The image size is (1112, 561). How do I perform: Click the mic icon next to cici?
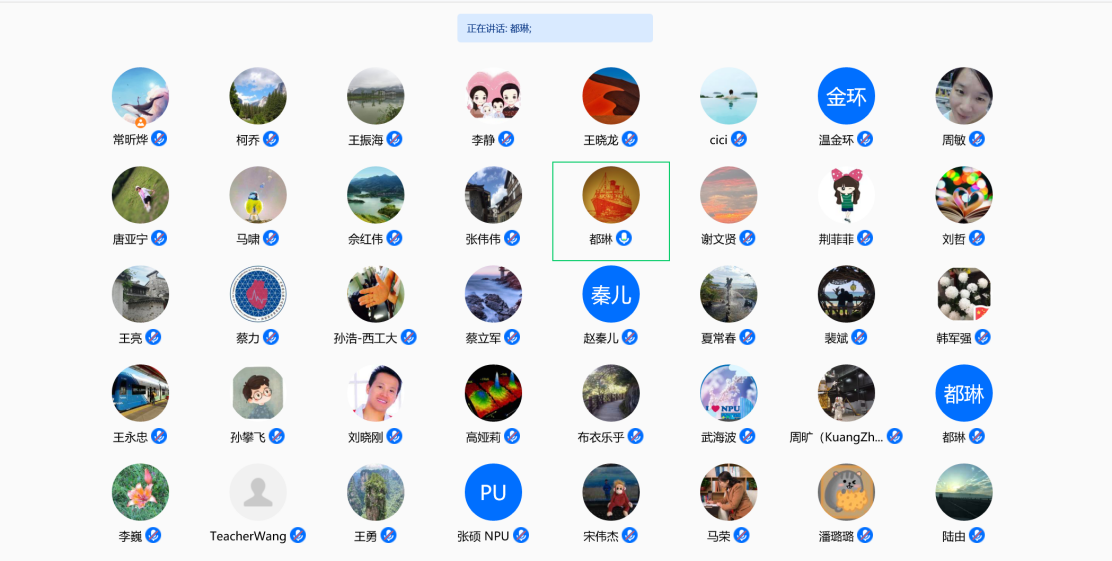coord(739,139)
